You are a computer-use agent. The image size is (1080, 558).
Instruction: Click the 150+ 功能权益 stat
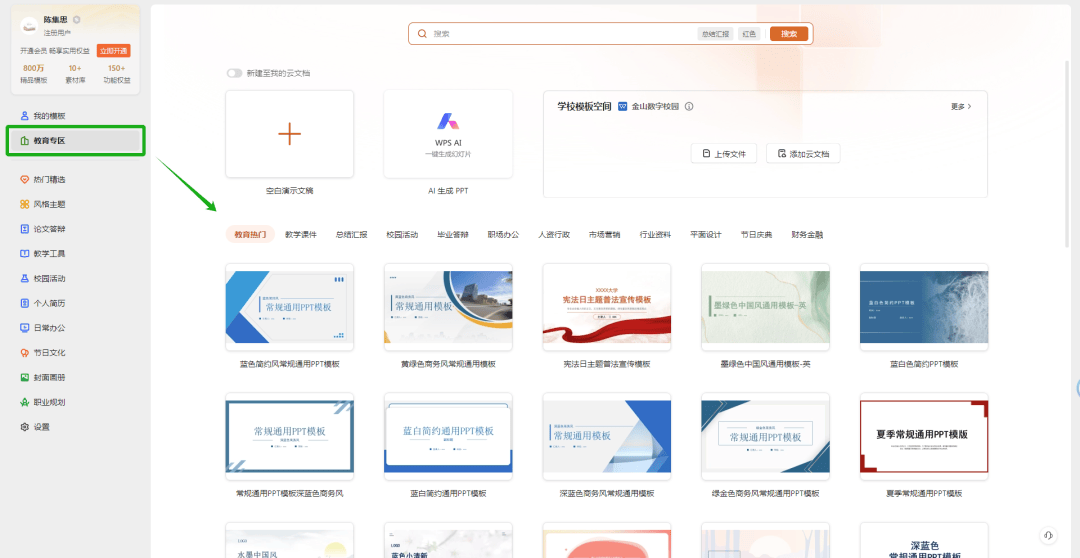[116, 74]
